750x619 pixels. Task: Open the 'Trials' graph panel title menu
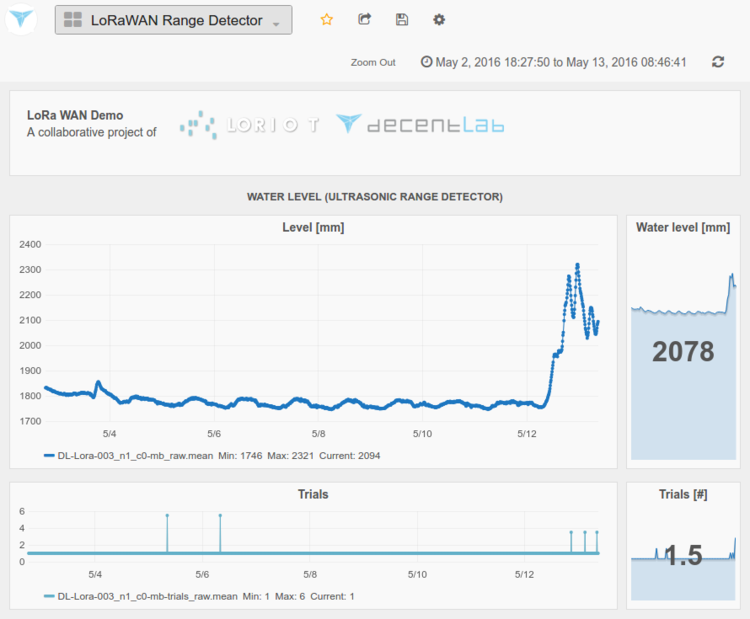pos(313,495)
